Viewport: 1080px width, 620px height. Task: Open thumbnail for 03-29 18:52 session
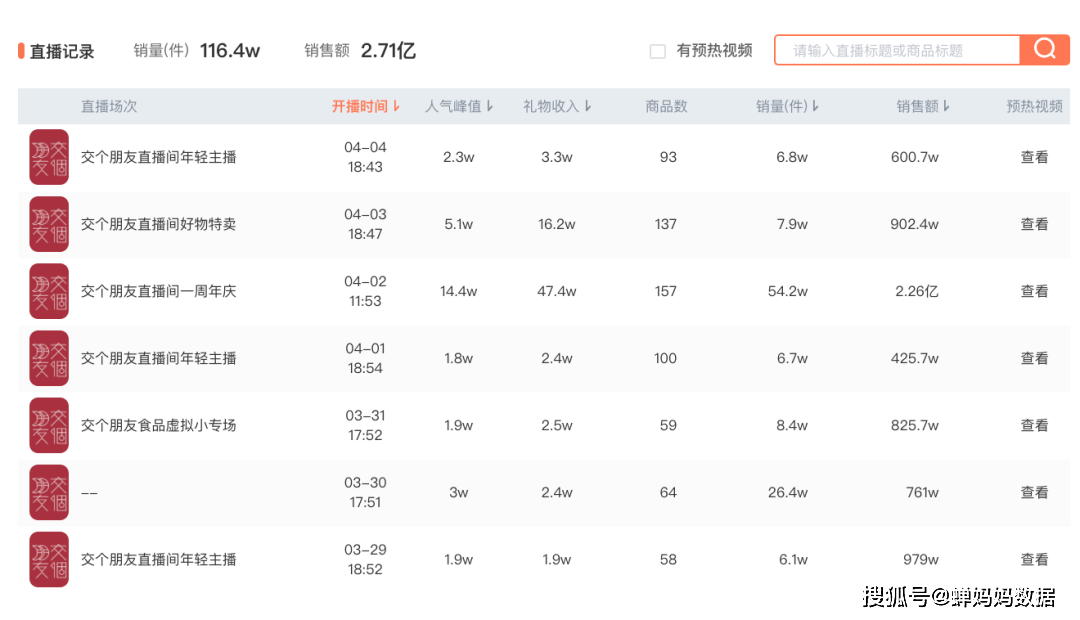tap(49, 559)
